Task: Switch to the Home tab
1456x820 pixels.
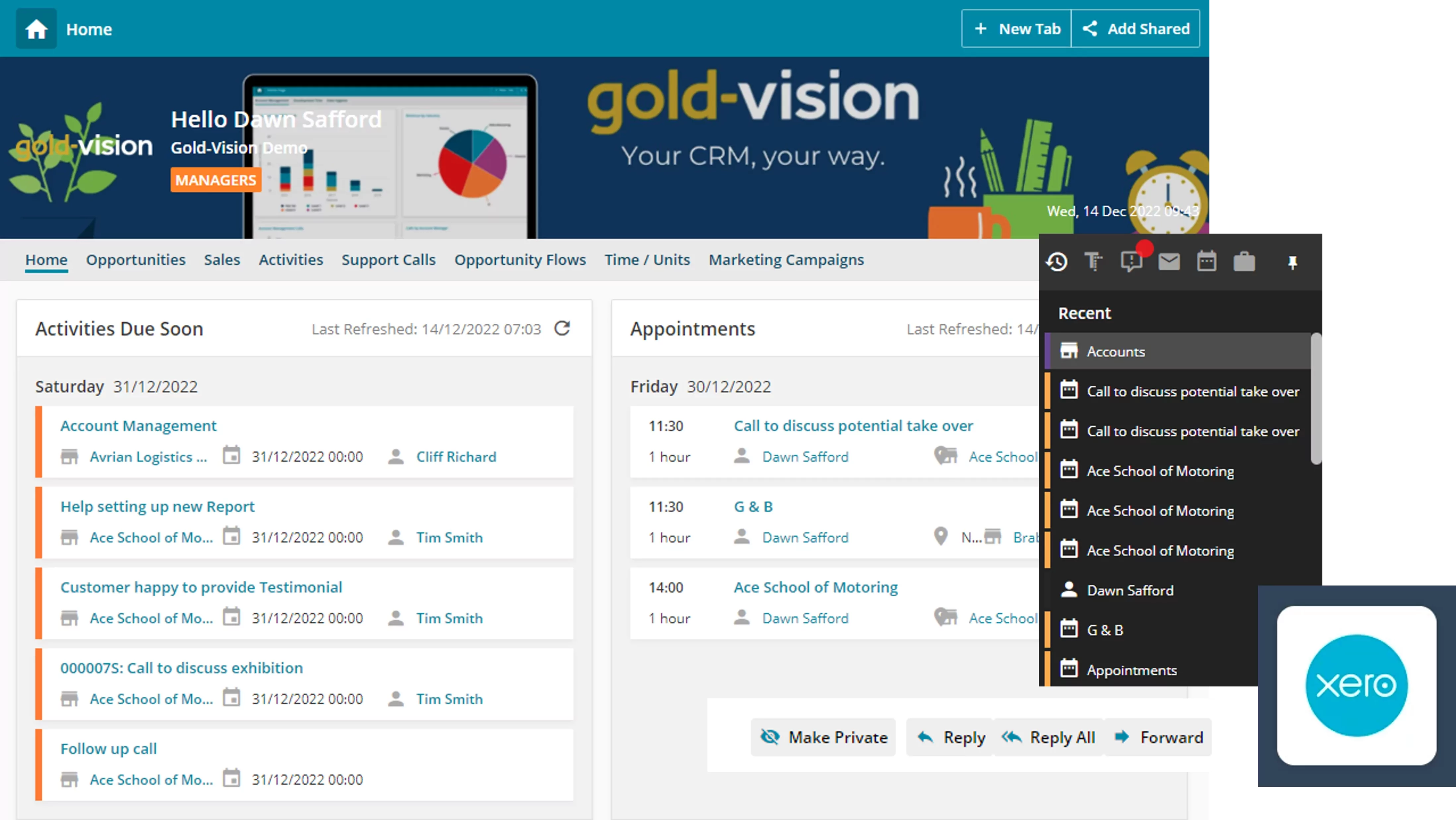Action: tap(46, 260)
